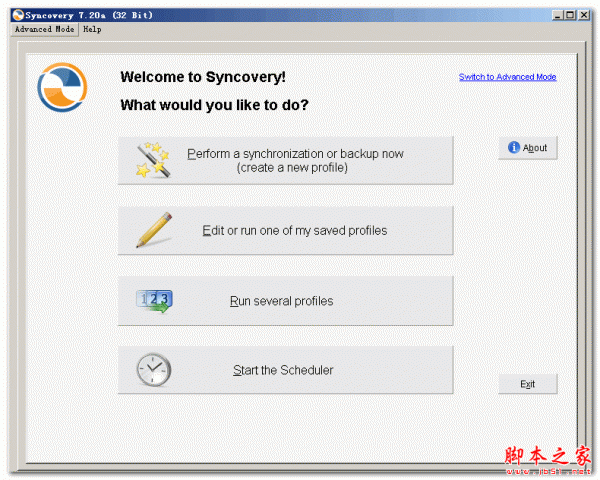Click the Syncovery title bar app icon
600x480 pixels.
point(18,15)
